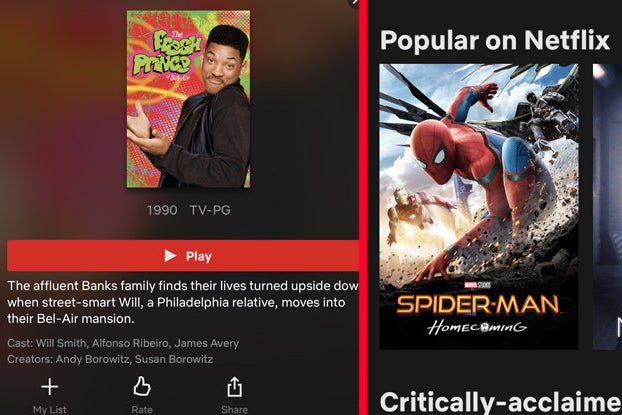Screen dimensions: 622x415
Task: Start playback with the red Play button
Action: point(183,256)
